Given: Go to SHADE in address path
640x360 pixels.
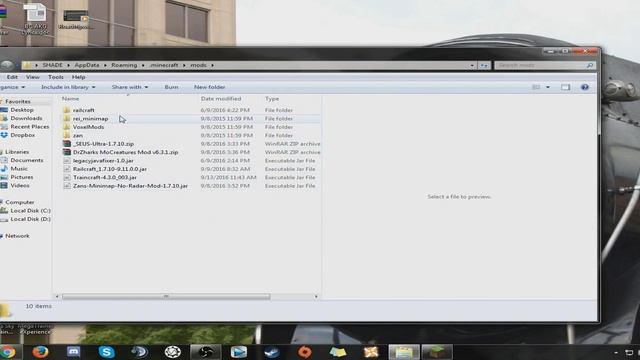Looking at the screenshot, I should click(x=53, y=65).
